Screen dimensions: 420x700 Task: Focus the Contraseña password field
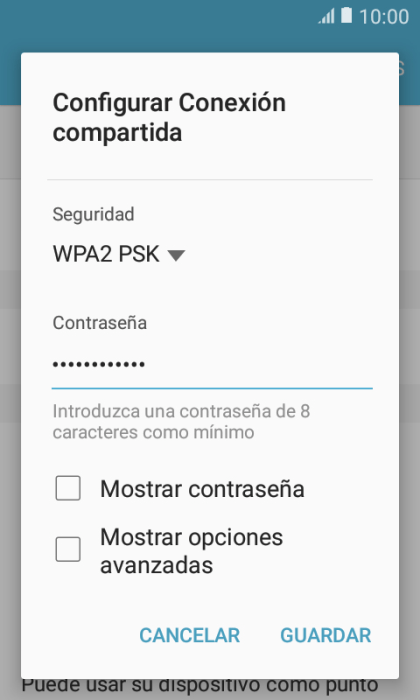(x=212, y=365)
